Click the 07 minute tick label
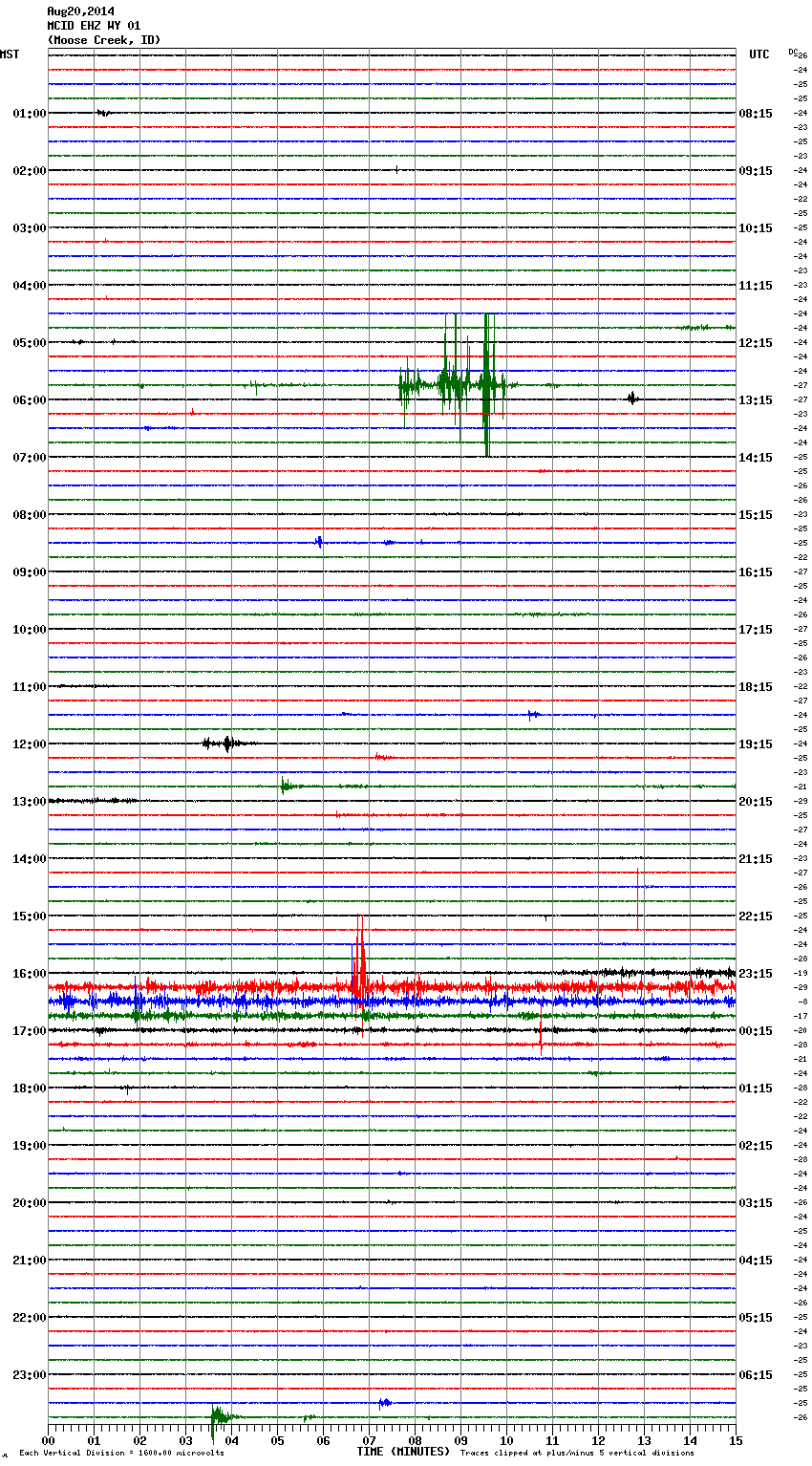This screenshot has height=1466, width=812. pos(369,1441)
